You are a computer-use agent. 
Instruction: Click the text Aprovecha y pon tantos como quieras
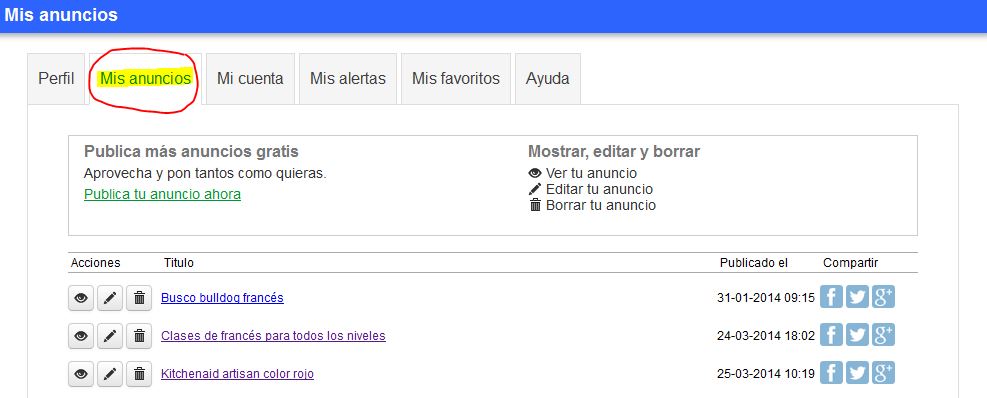[x=205, y=173]
